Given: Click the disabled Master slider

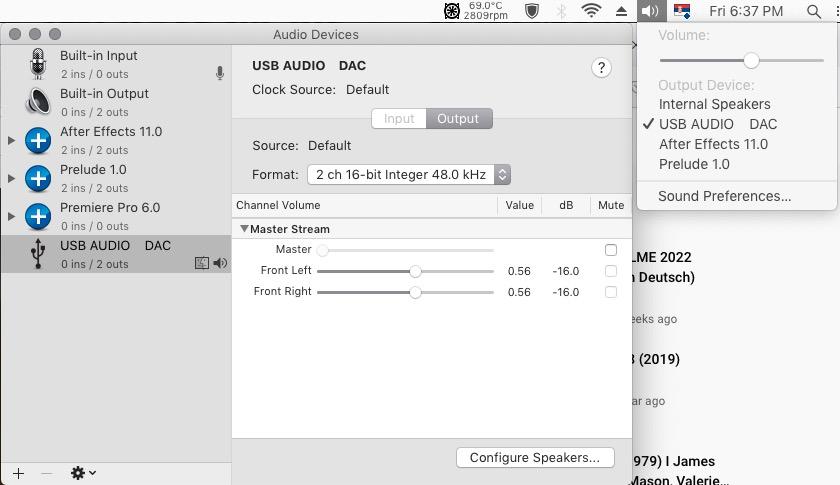Looking at the screenshot, I should 406,250.
